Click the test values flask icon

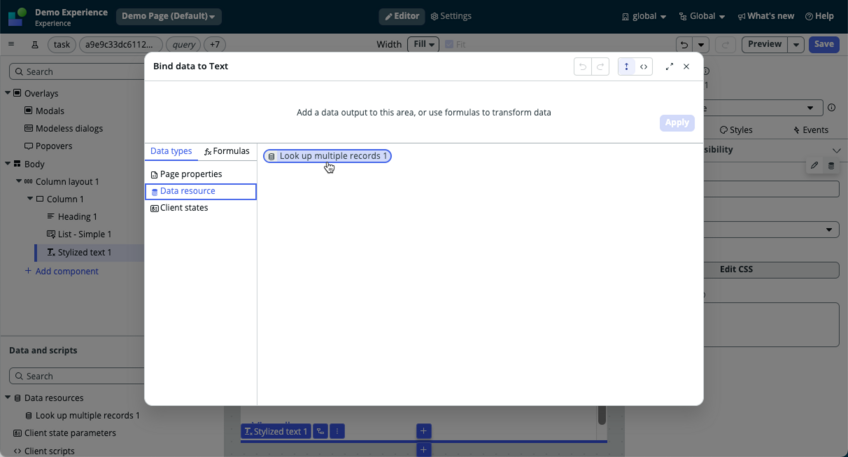coord(35,45)
